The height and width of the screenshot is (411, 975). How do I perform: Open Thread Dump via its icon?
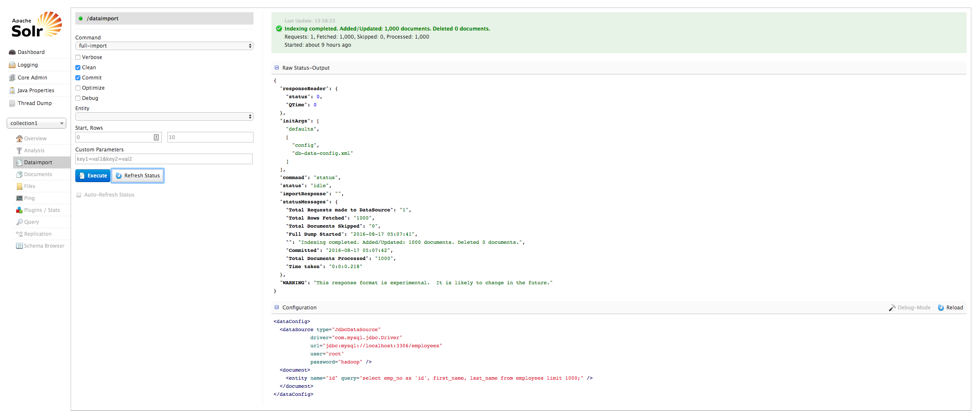(x=12, y=103)
